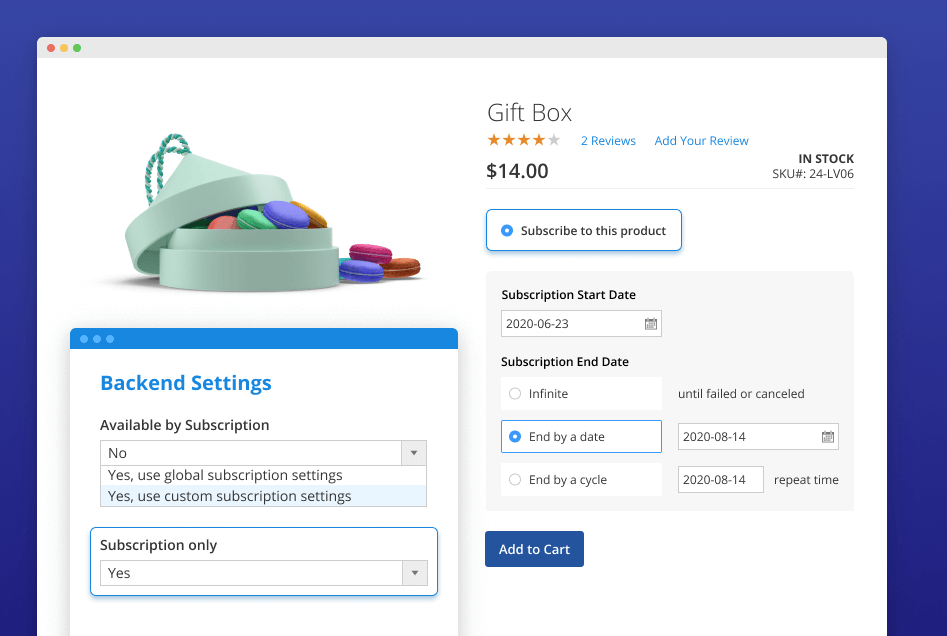Choose the Infinite end date option
Viewport: 947px width, 636px height.
coord(515,394)
